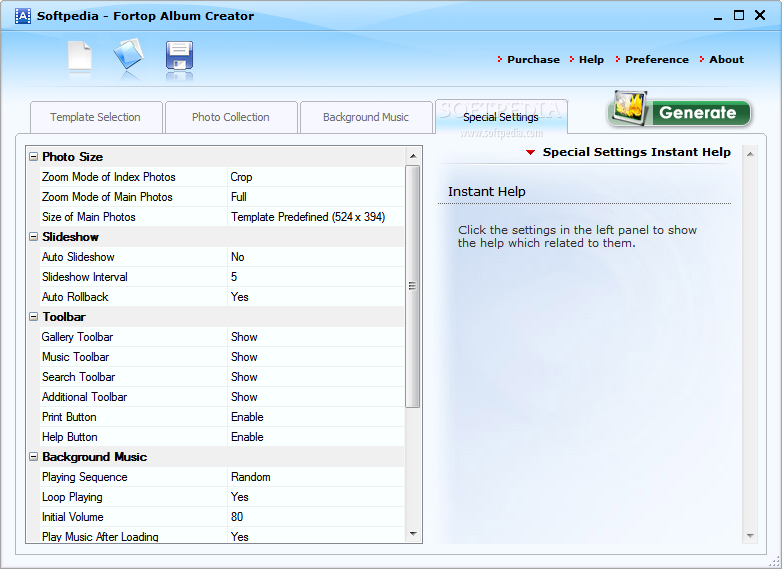Click the New blank document icon
The height and width of the screenshot is (569, 782).
[80, 56]
